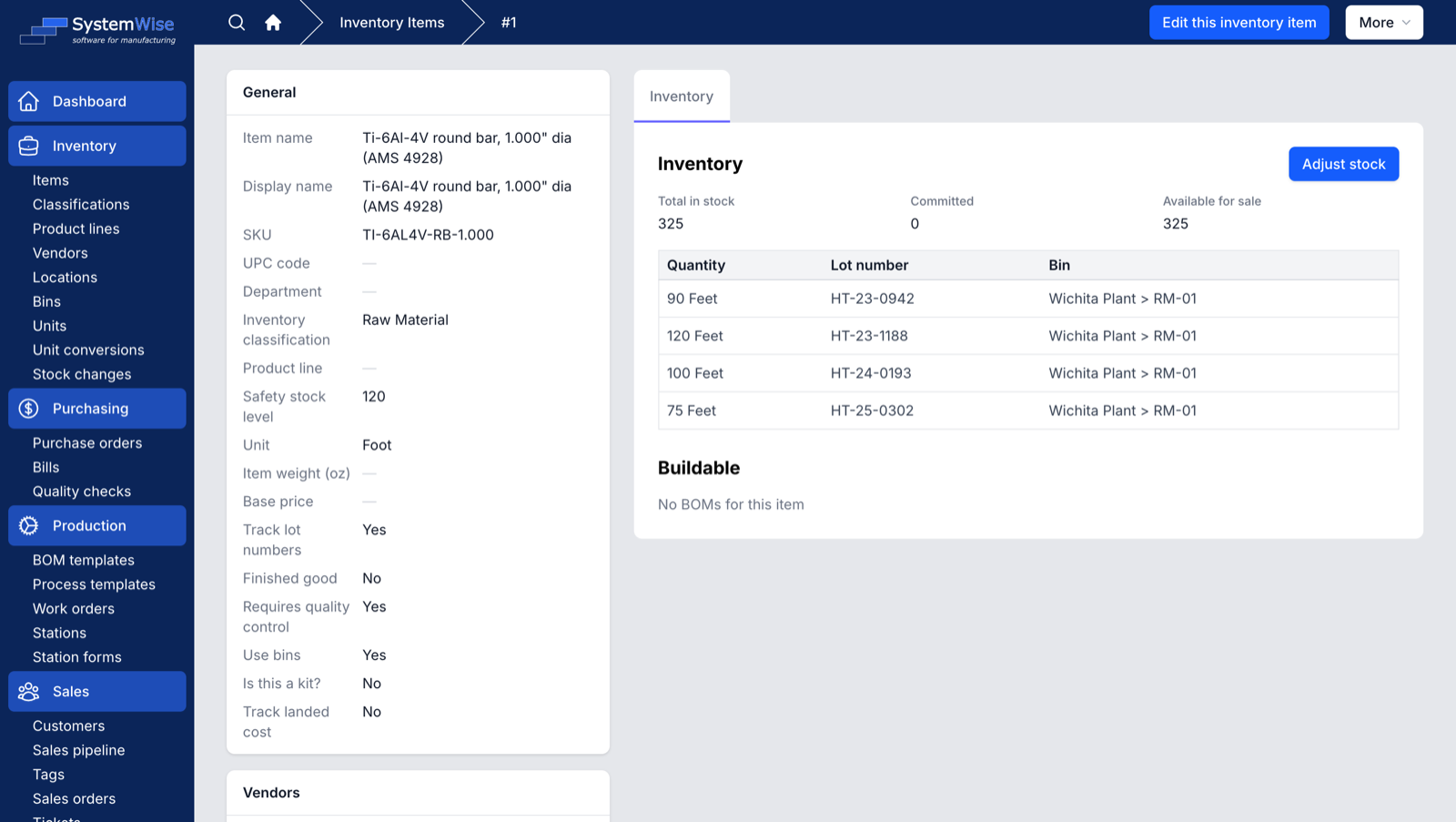Open BOM templates in sidebar
1456x822 pixels.
pos(84,560)
